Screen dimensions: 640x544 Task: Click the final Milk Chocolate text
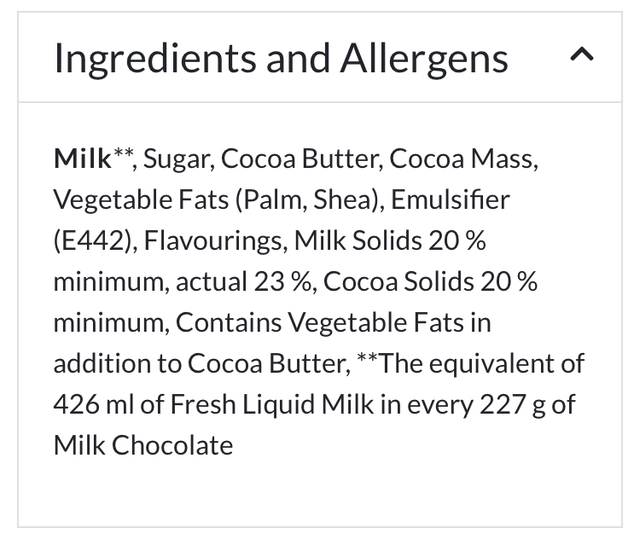[x=143, y=445]
